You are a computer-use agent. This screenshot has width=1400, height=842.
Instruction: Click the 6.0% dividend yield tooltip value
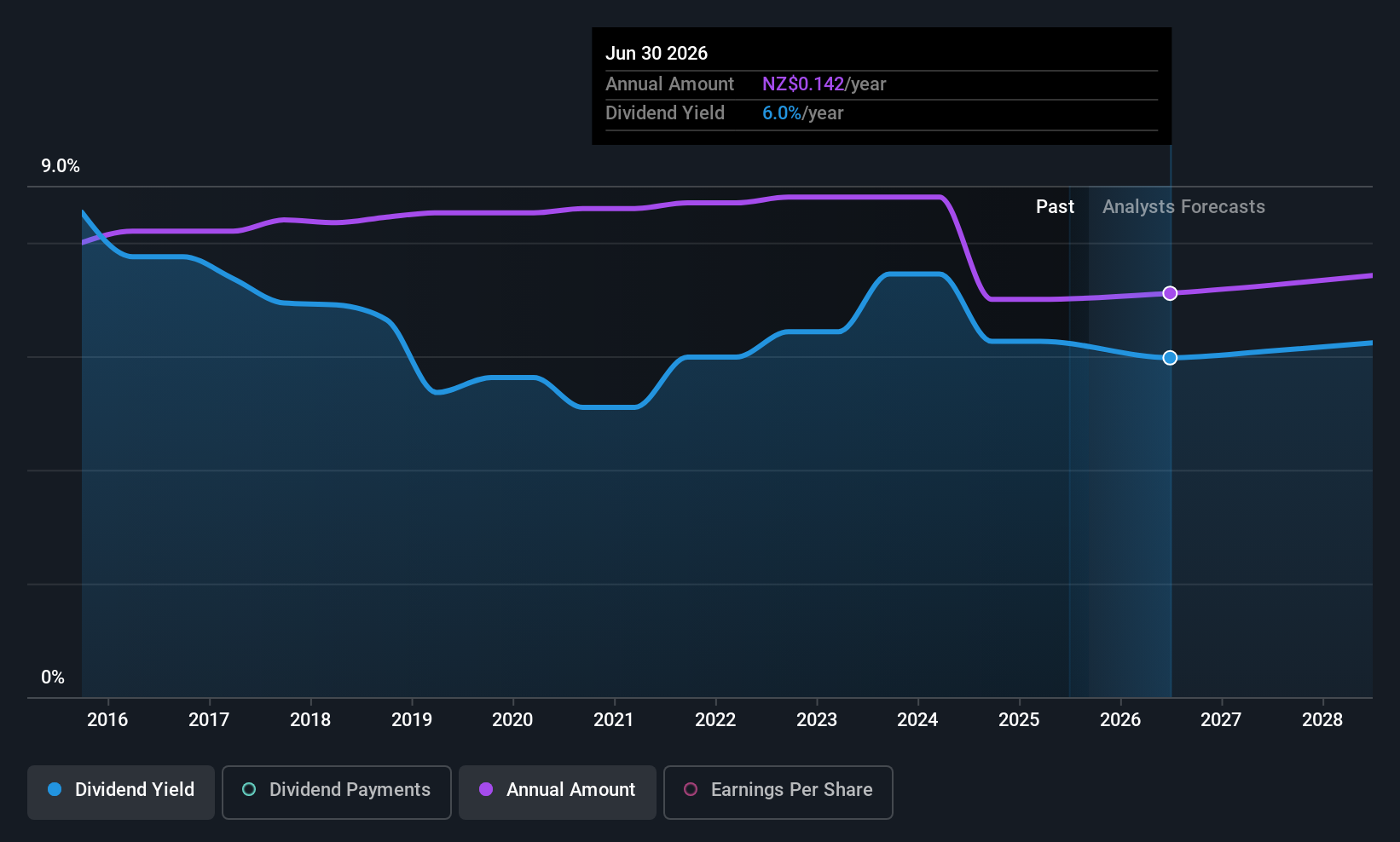coord(782,113)
